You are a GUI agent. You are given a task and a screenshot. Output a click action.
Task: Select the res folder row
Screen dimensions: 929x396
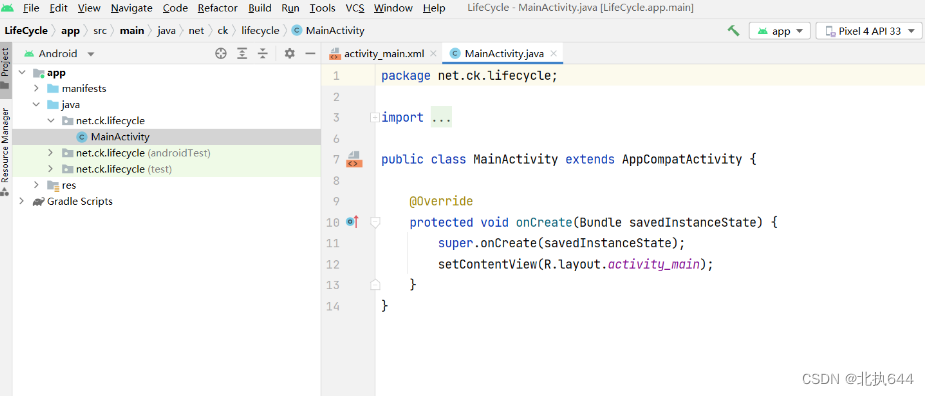coord(166,185)
